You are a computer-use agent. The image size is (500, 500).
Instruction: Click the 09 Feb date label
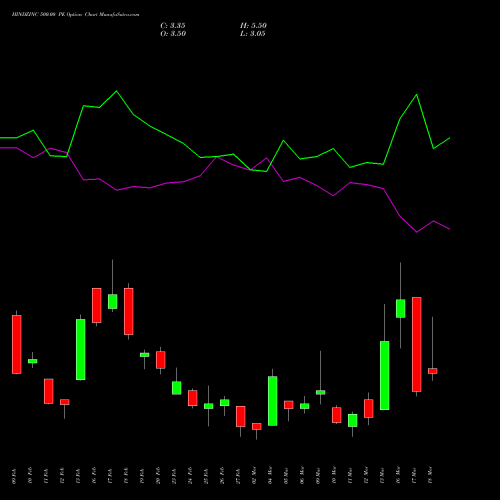pos(14,476)
